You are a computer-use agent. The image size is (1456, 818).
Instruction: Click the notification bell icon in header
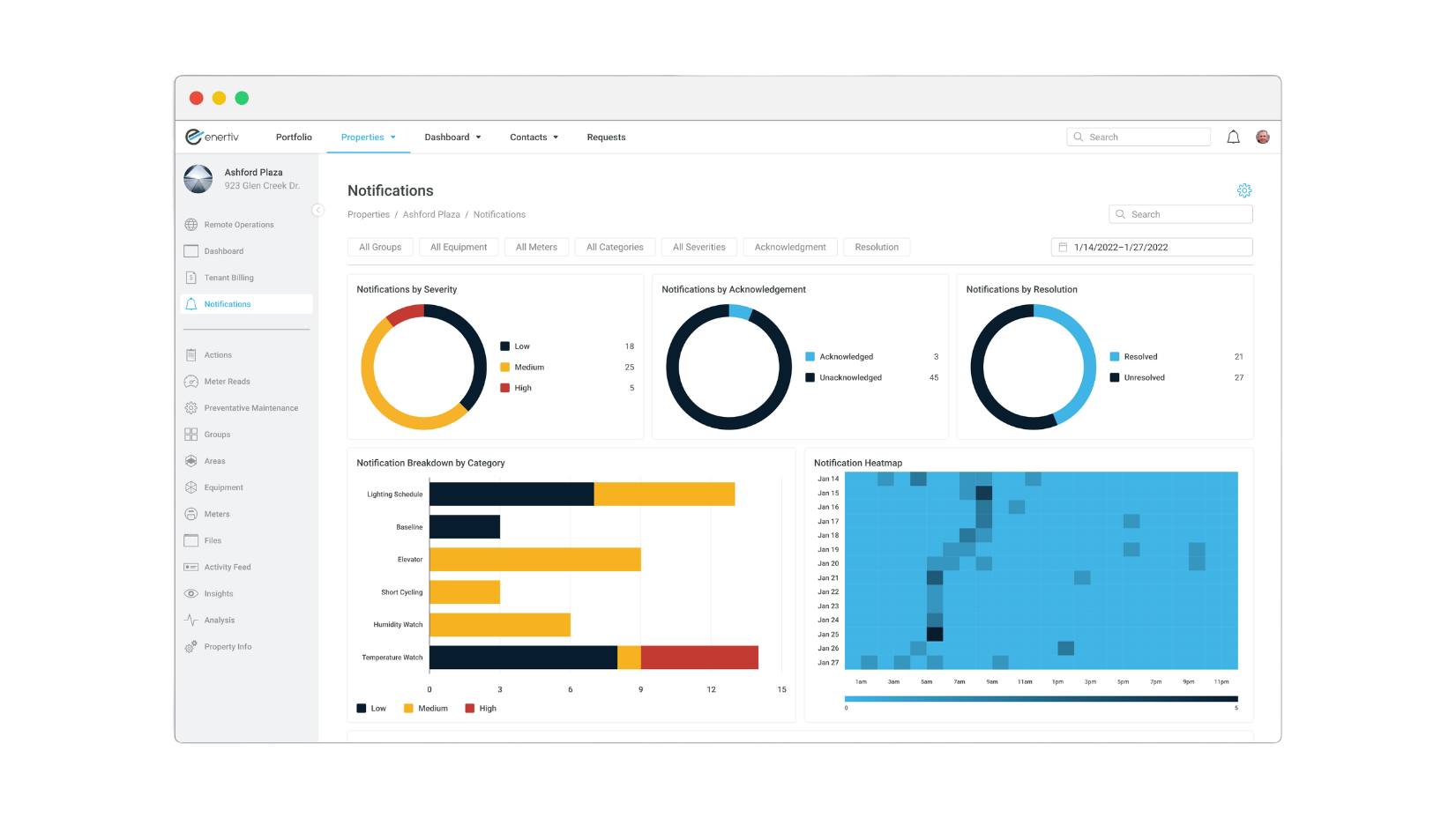tap(1233, 137)
